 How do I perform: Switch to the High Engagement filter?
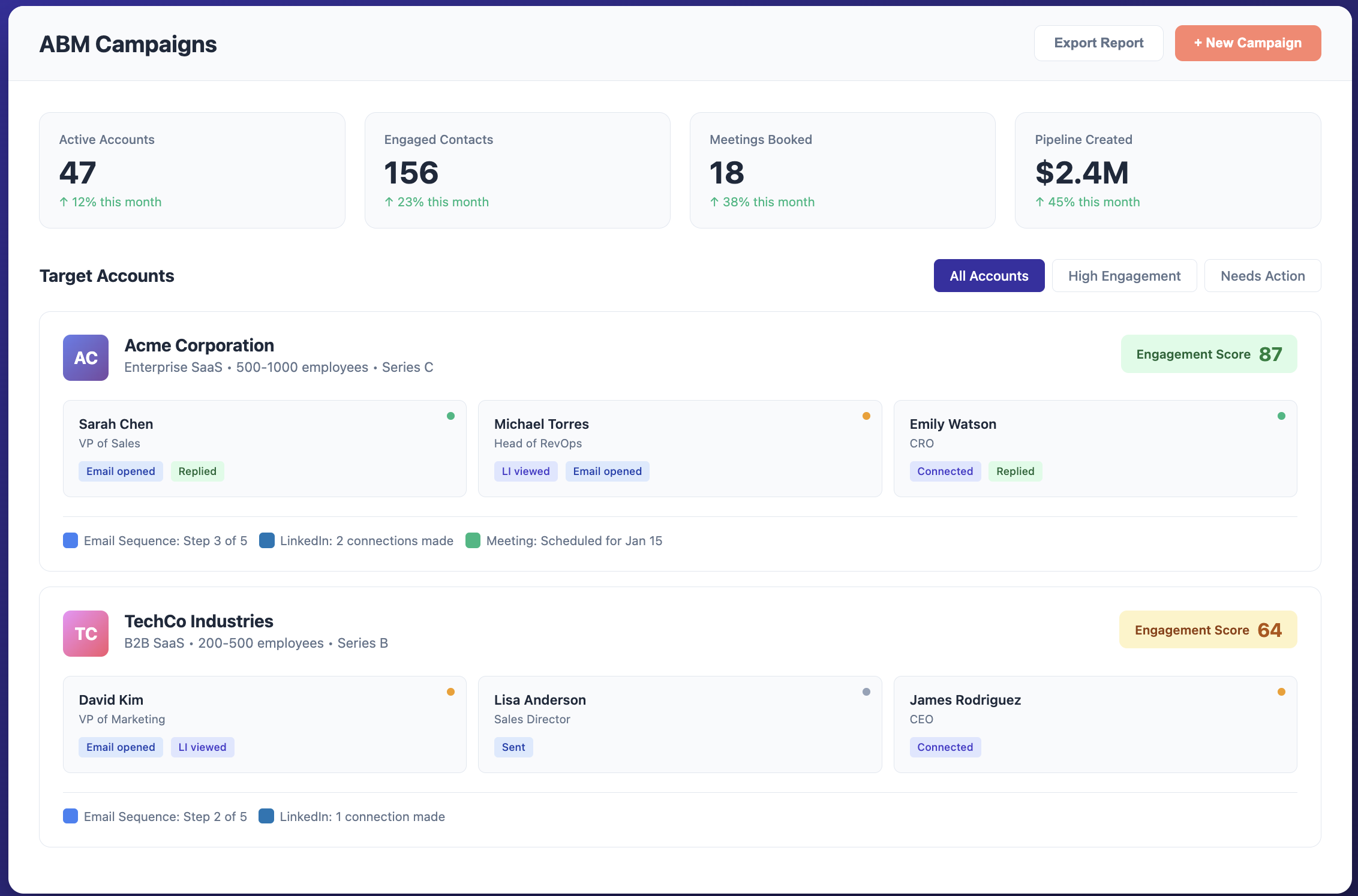coord(1124,276)
